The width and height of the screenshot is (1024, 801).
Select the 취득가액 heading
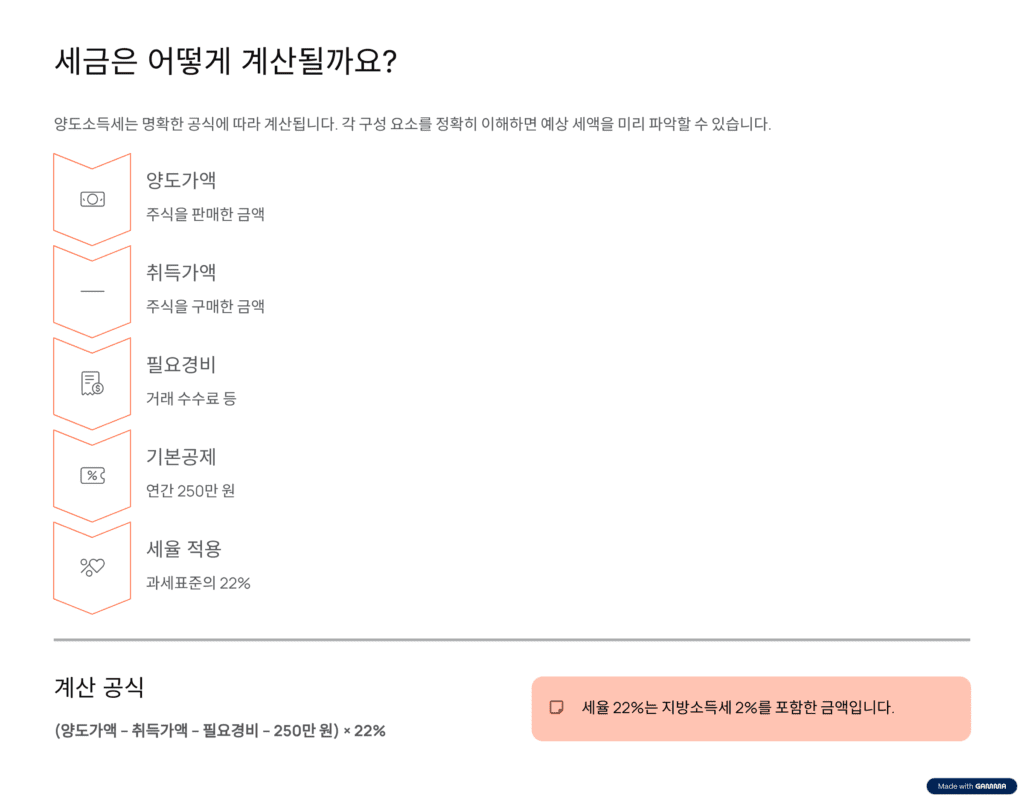point(181,272)
